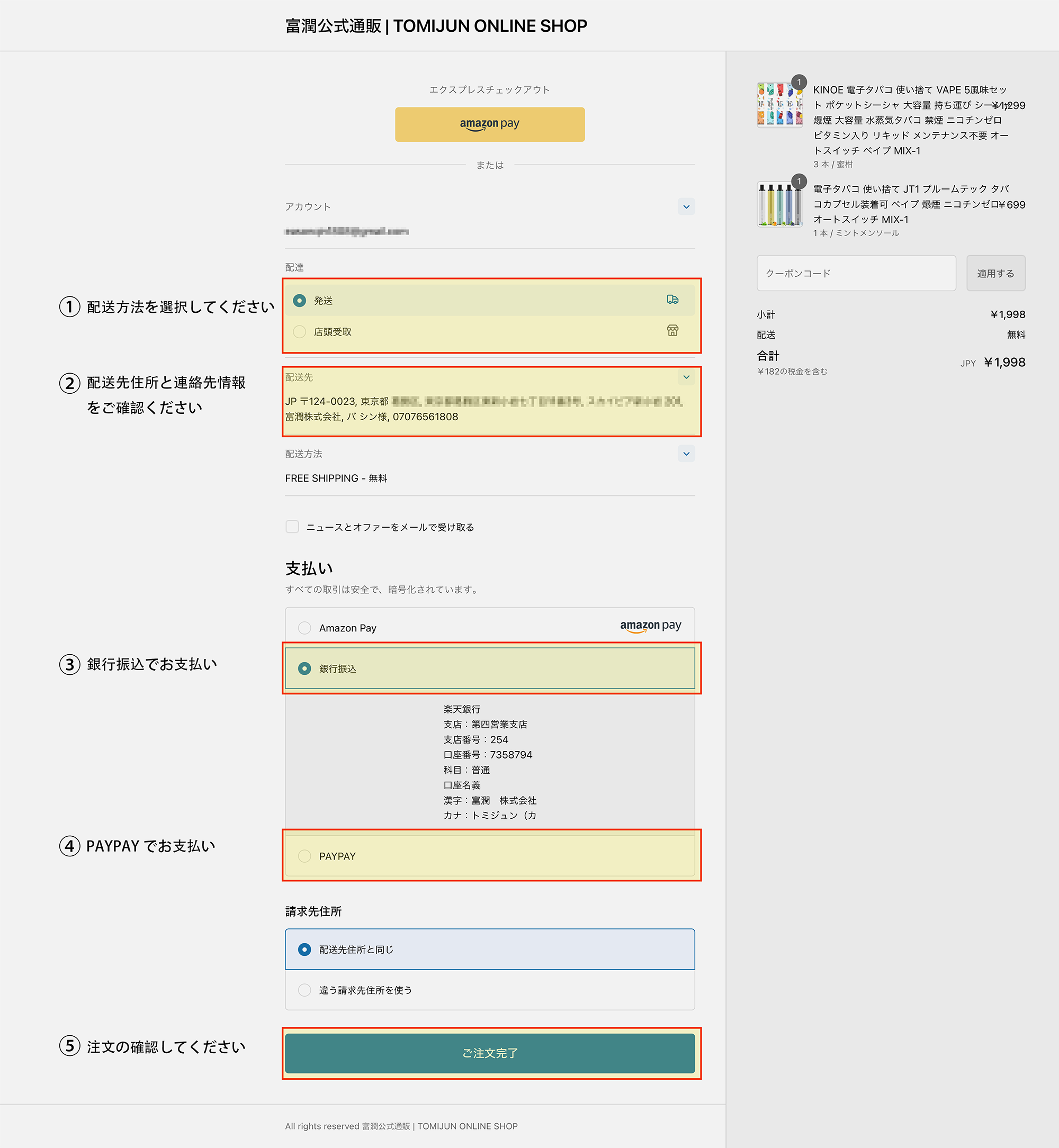1059x1148 pixels.
Task: Select the 発送 shipping radio button
Action: [299, 301]
